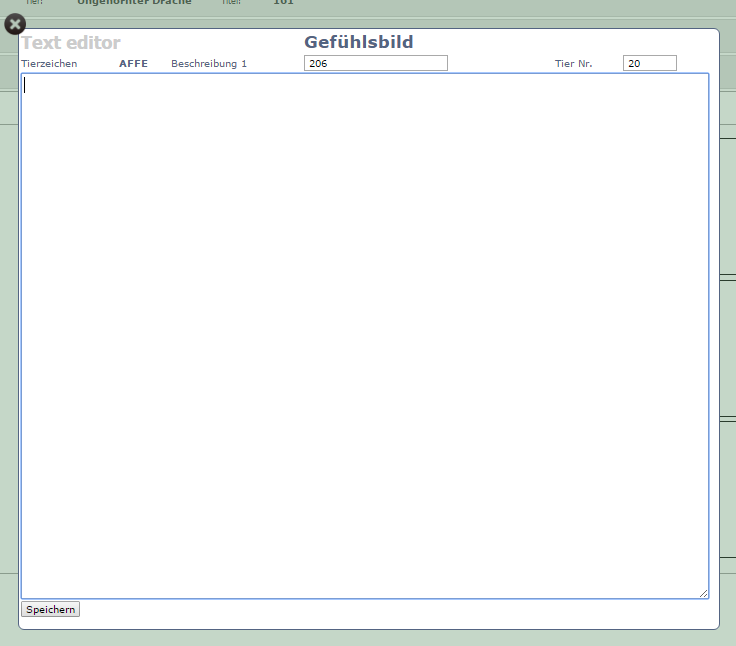Viewport: 736px width, 646px height.
Task: Click the number 161 in the background header
Action: pyautogui.click(x=283, y=2)
